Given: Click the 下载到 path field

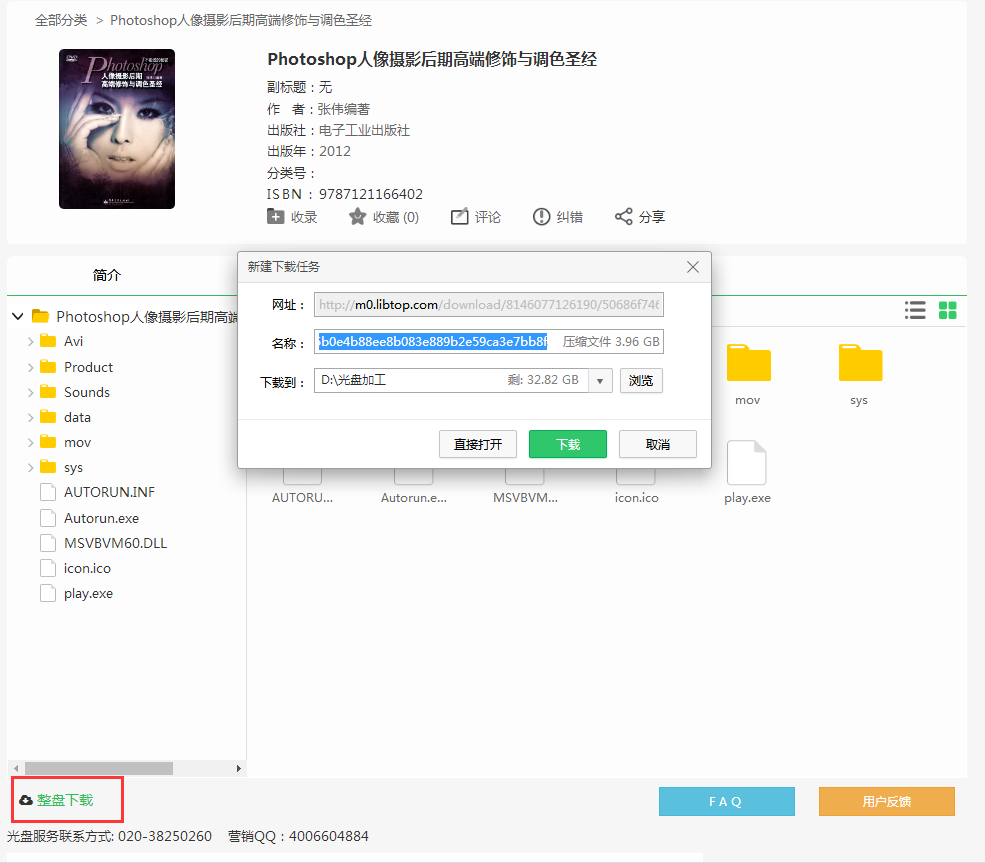Looking at the screenshot, I should (451, 381).
